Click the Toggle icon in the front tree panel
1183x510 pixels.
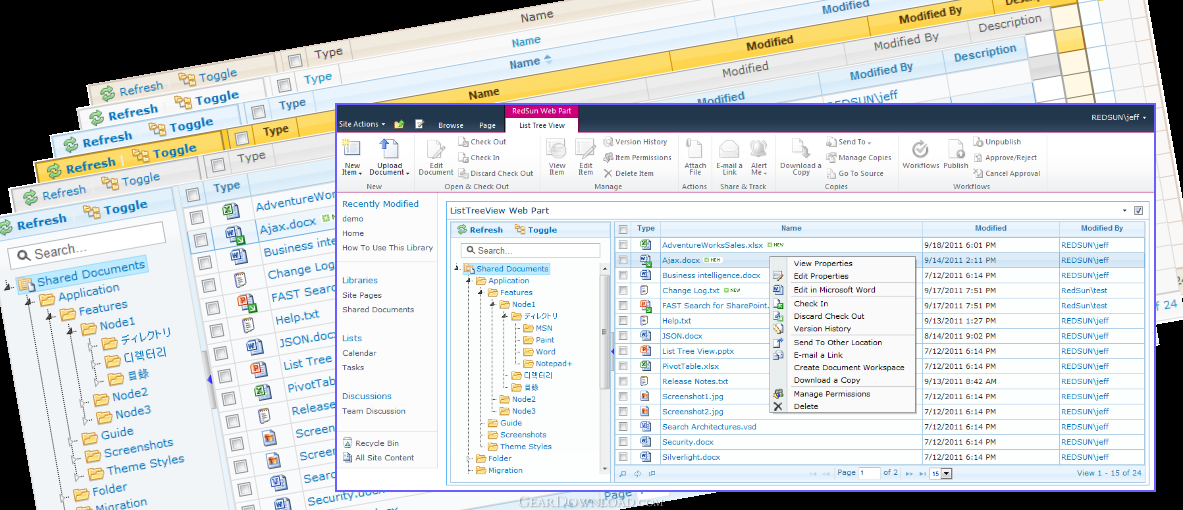[x=520, y=230]
